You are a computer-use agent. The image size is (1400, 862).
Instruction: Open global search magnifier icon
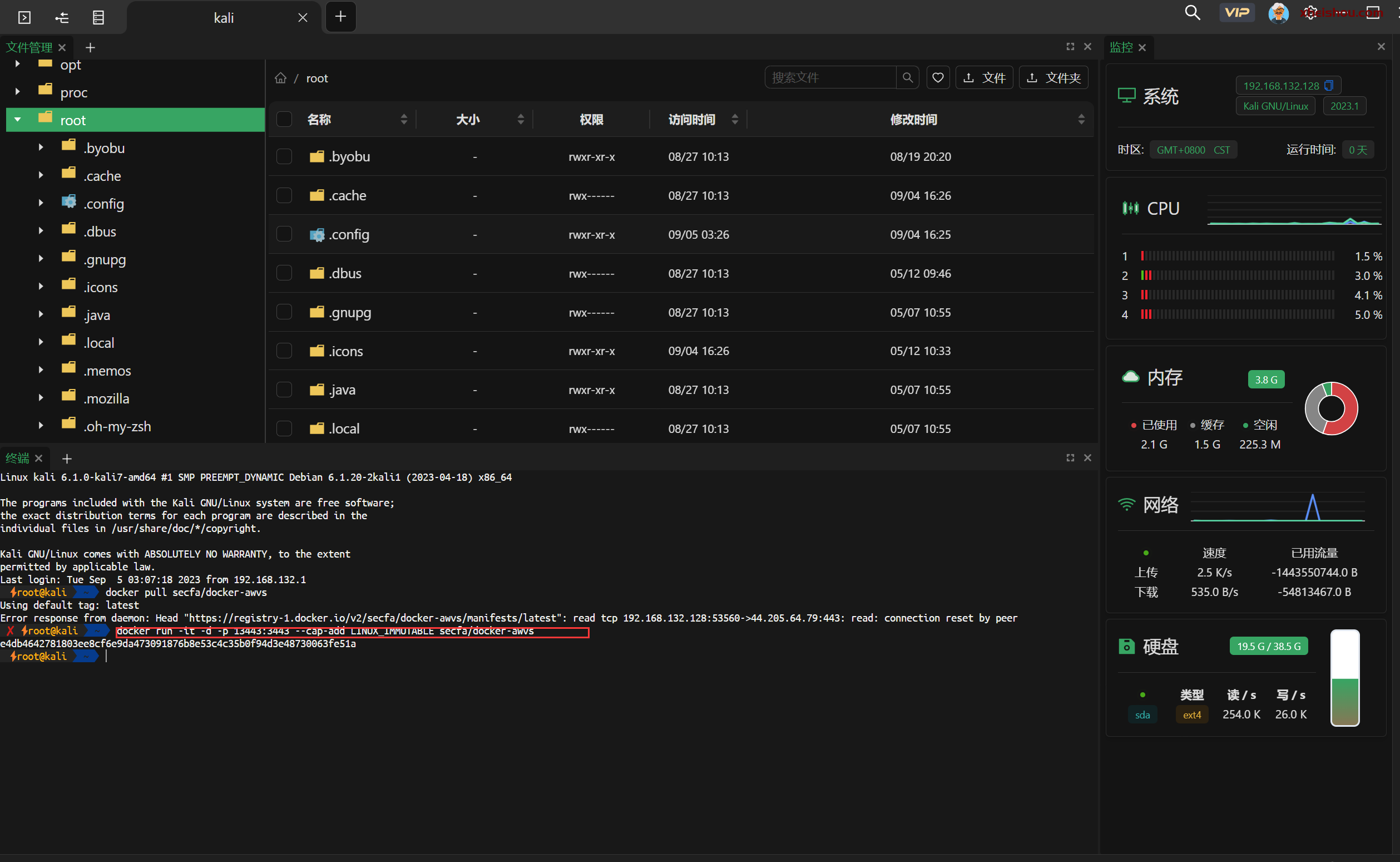(x=1192, y=13)
